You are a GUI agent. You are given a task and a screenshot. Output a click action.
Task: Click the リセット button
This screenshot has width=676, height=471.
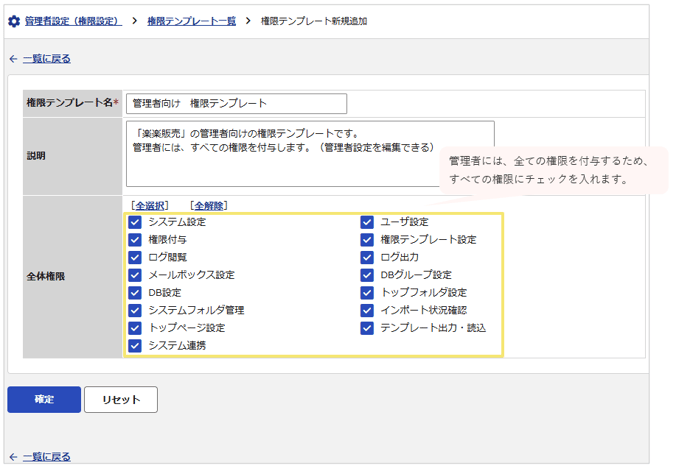121,399
